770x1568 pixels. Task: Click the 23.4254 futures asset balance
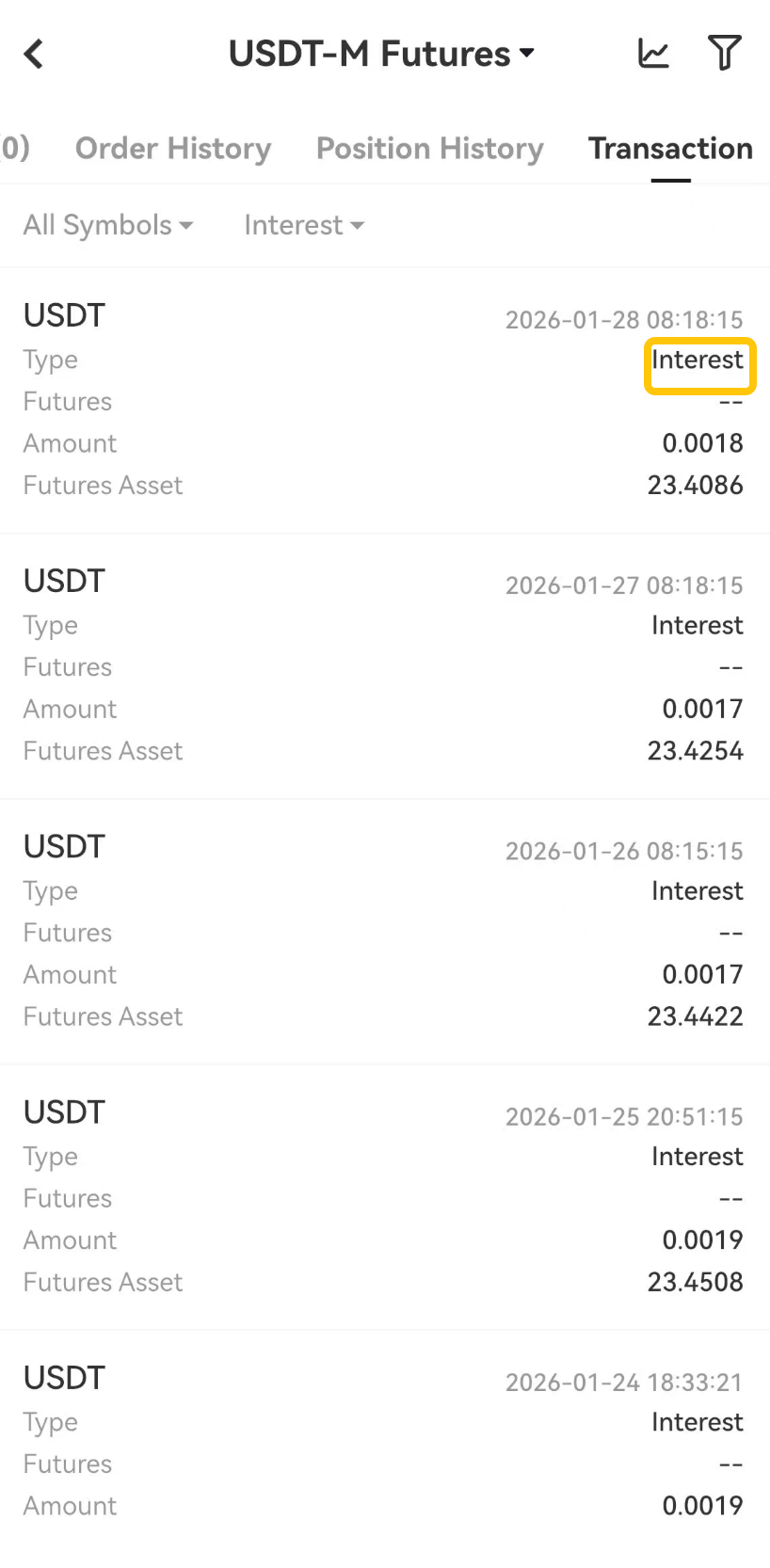695,751
